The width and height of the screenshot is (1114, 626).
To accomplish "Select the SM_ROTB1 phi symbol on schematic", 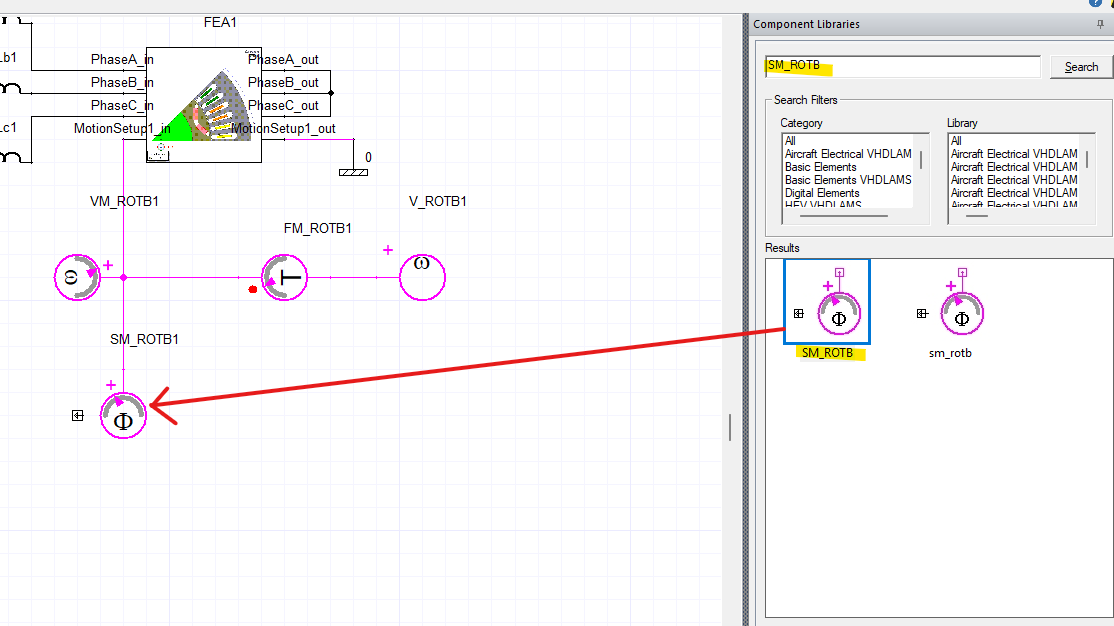I will 122,414.
